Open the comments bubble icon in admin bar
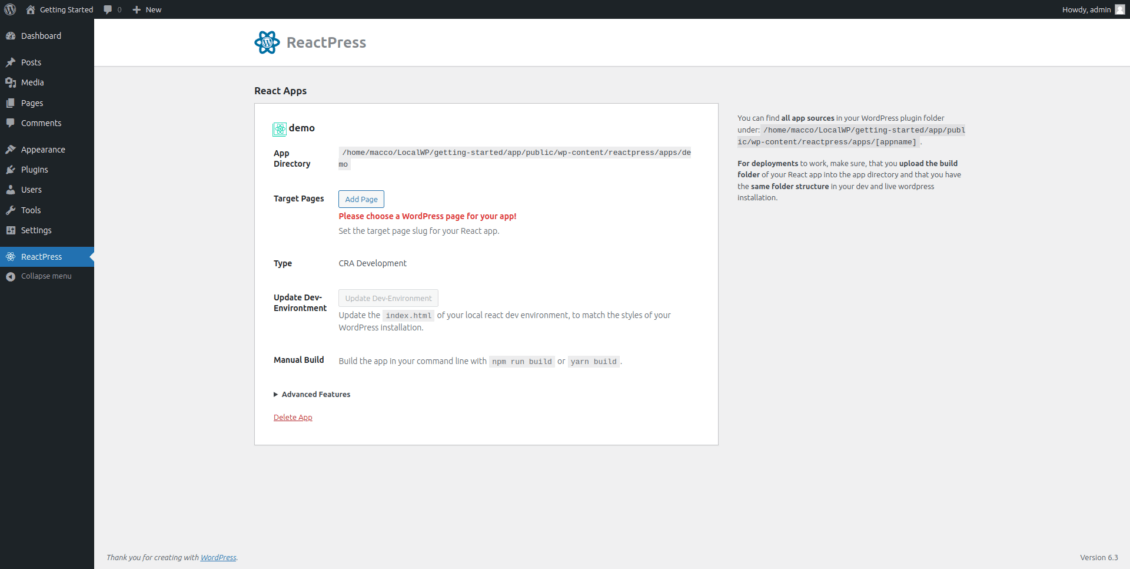 point(108,10)
